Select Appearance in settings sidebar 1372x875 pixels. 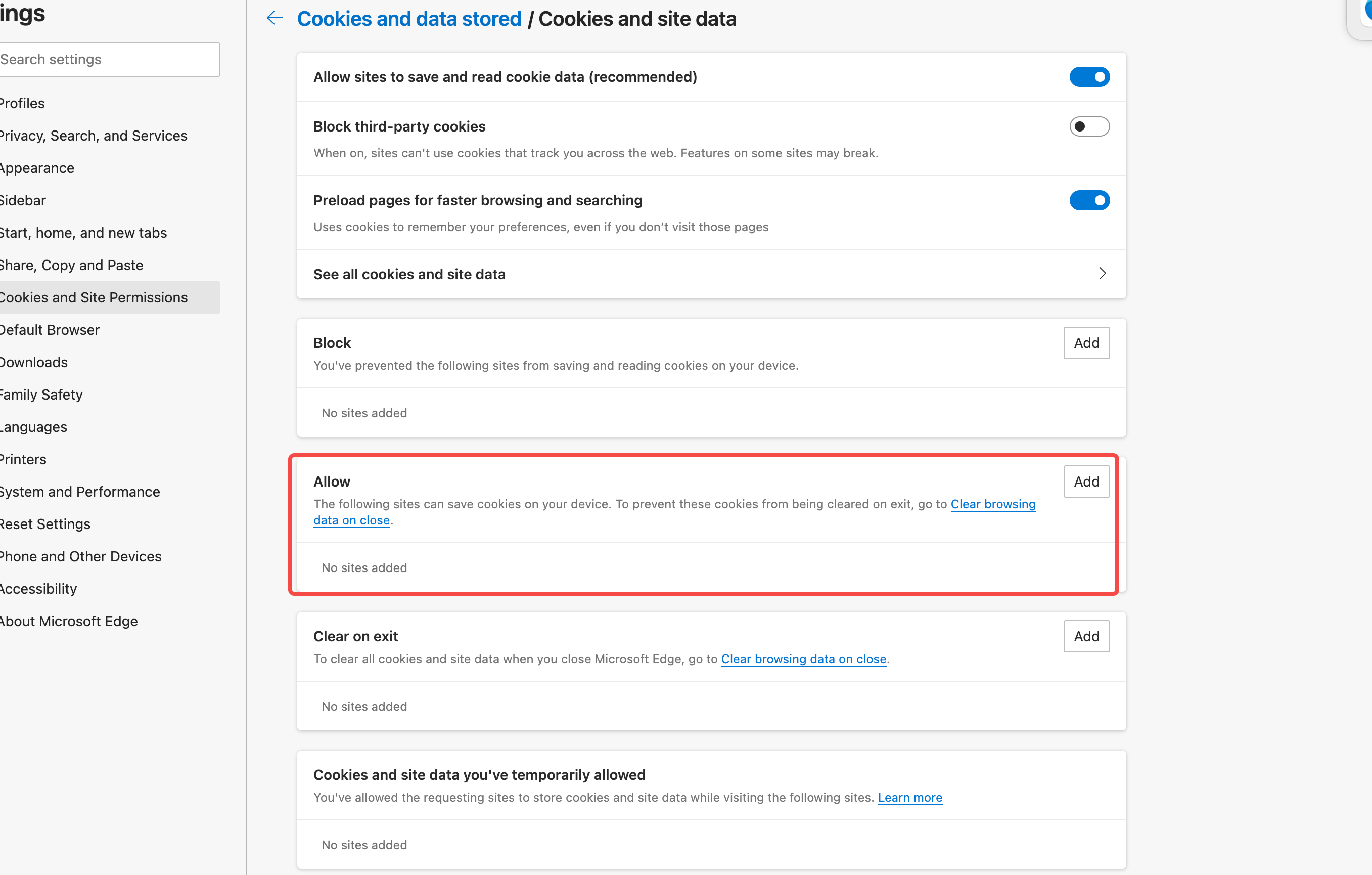(37, 168)
